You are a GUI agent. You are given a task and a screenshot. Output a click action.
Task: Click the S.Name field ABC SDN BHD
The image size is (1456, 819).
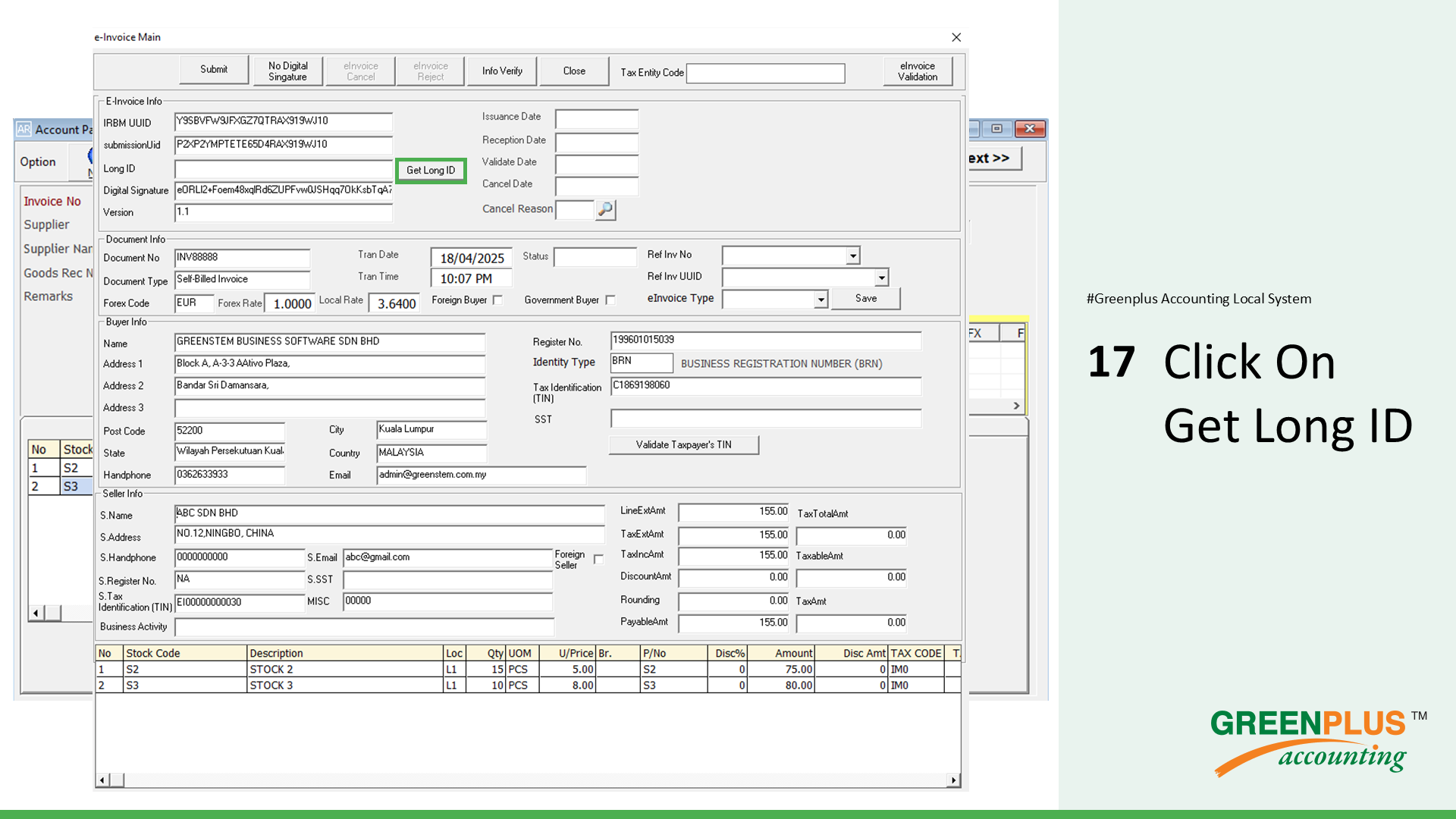pyautogui.click(x=389, y=514)
